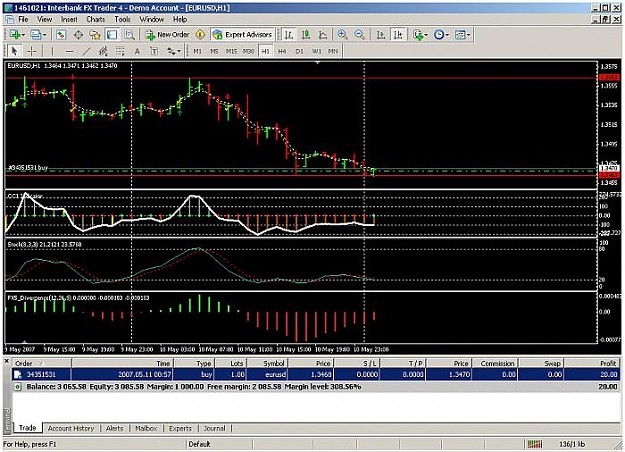Image resolution: width=625 pixels, height=452 pixels.
Task: Switch chart to D1 timeframe
Action: click(x=299, y=51)
